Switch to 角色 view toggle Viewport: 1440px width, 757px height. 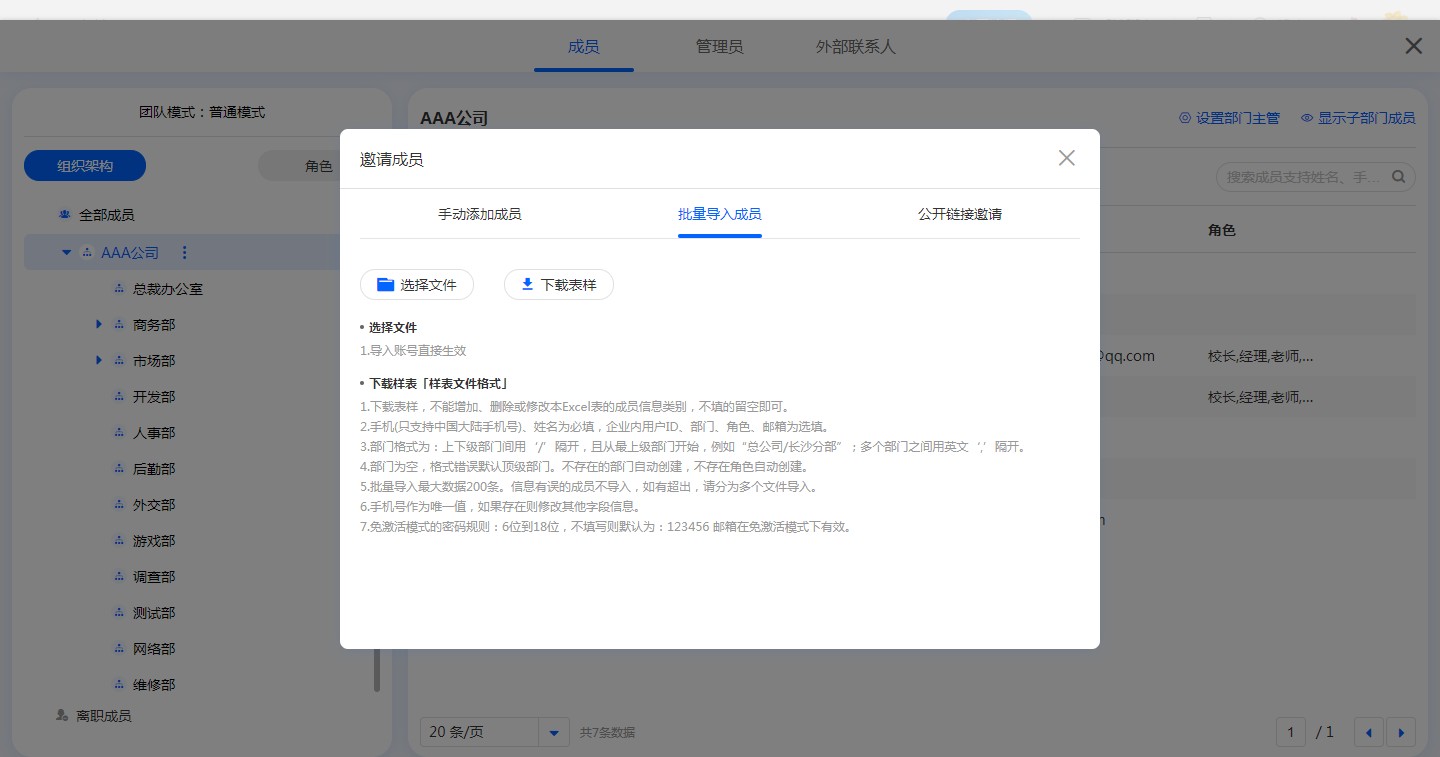(318, 166)
